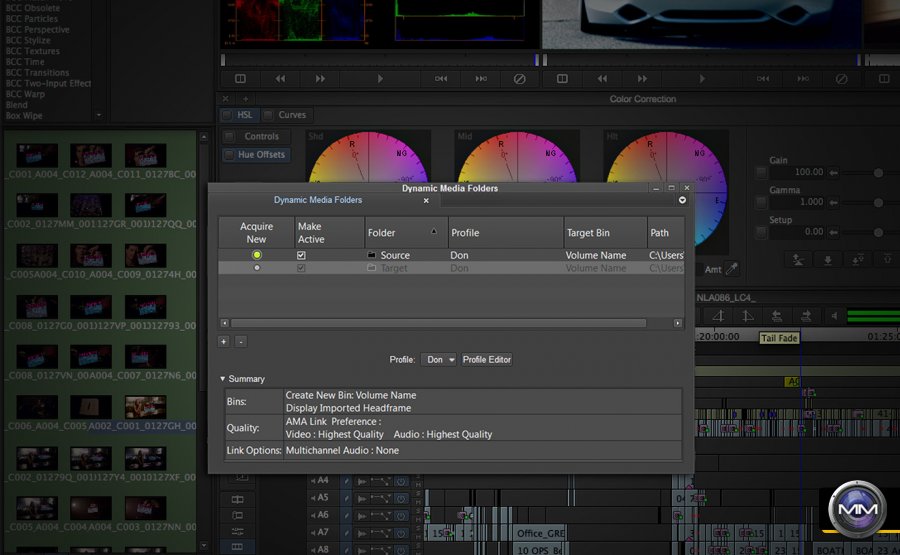
Task: Open the dialog fast menu arrow icon
Action: (682, 200)
